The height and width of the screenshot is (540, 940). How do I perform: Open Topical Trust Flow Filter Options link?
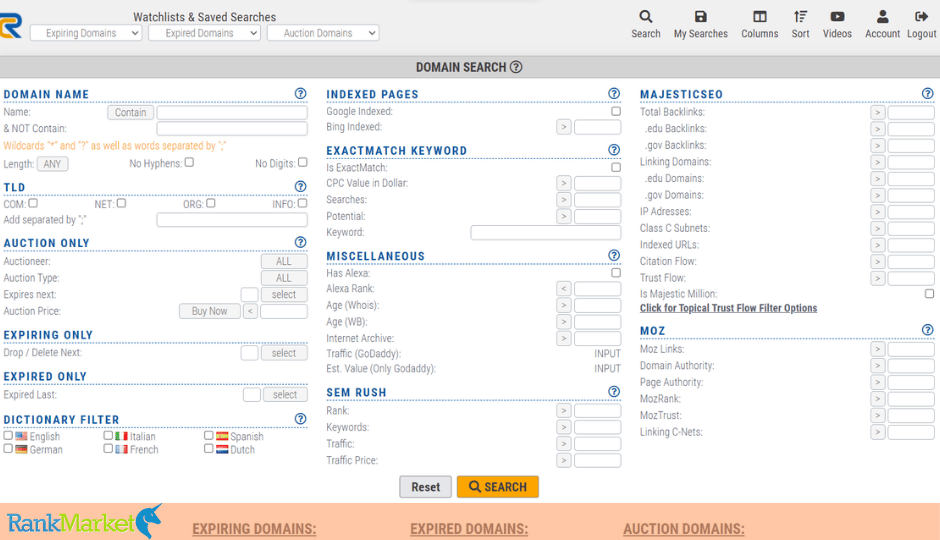[x=728, y=308]
